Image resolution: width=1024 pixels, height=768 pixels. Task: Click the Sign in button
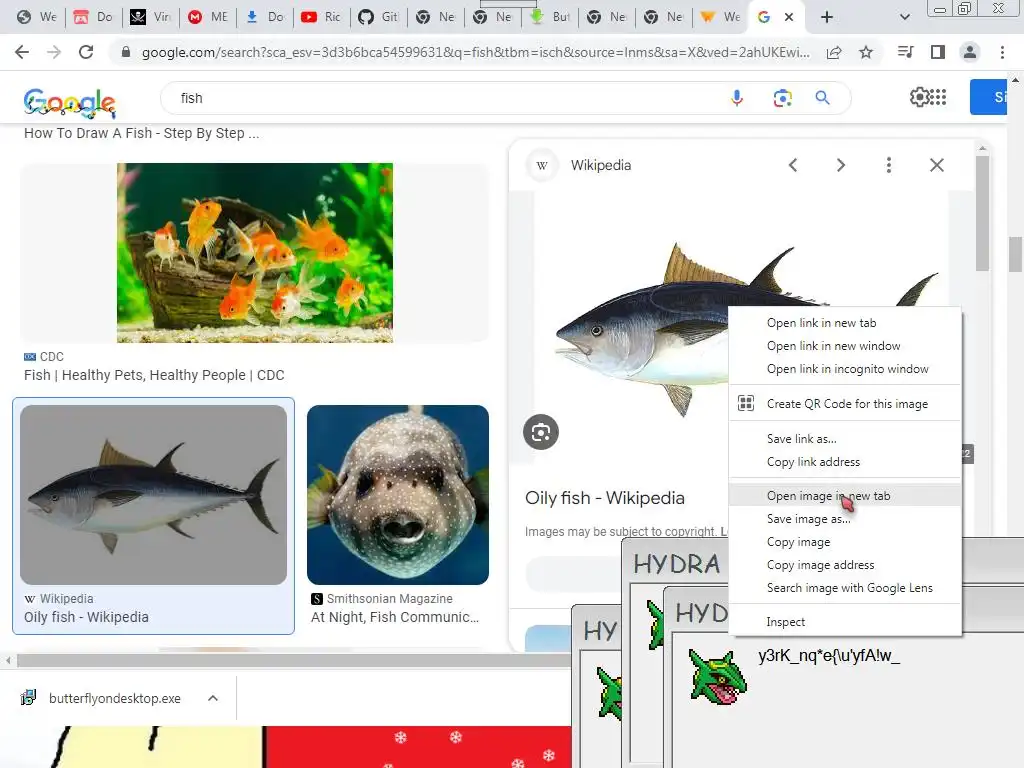tap(988, 97)
